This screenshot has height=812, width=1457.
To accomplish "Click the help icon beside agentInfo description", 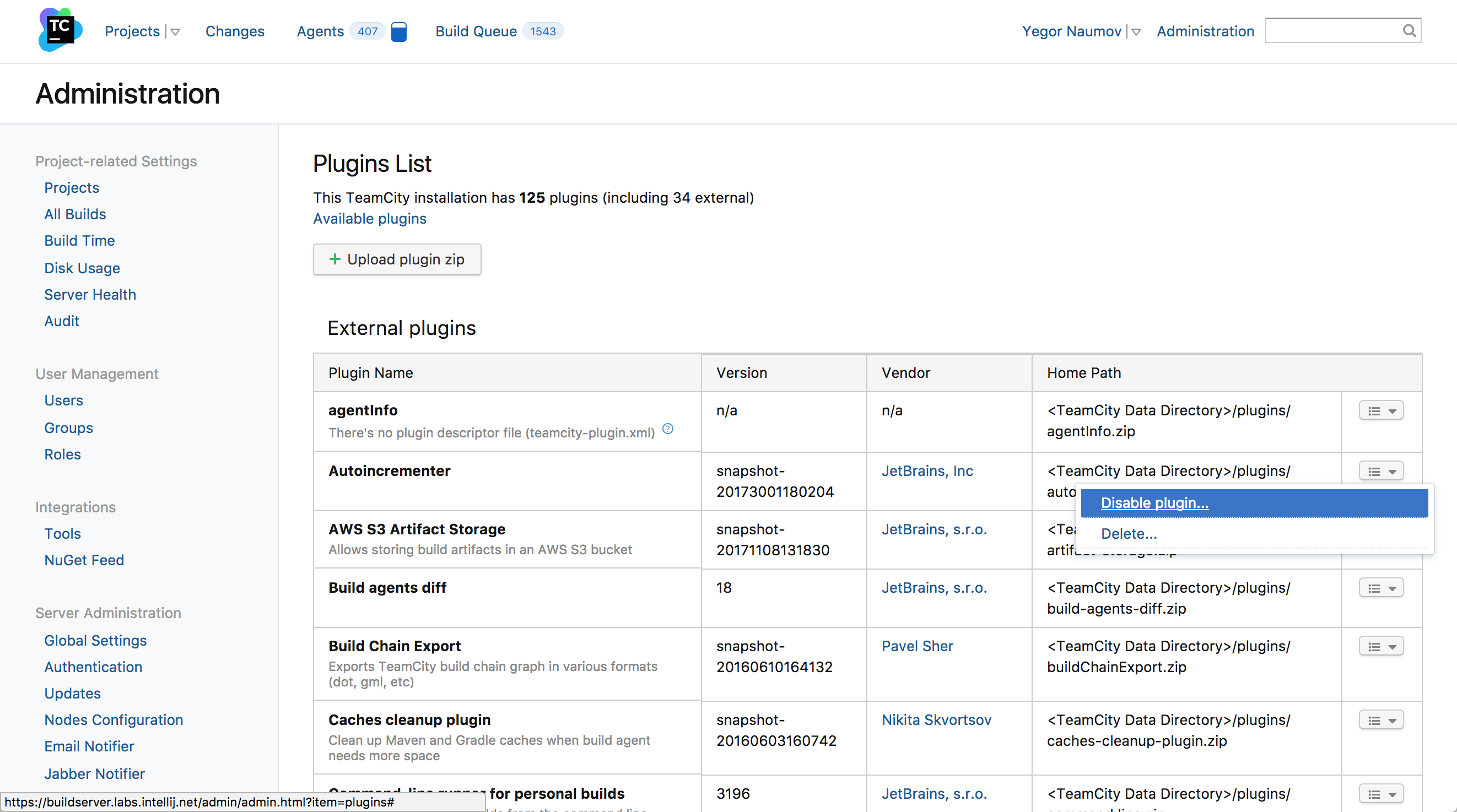I will (x=667, y=429).
